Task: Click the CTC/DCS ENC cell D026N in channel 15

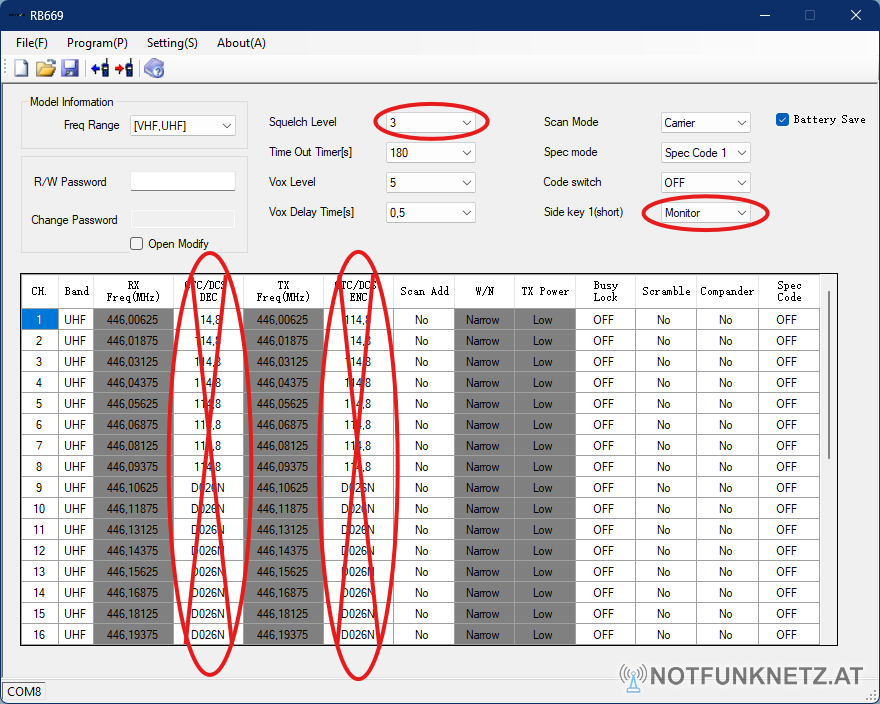Action: [x=358, y=614]
